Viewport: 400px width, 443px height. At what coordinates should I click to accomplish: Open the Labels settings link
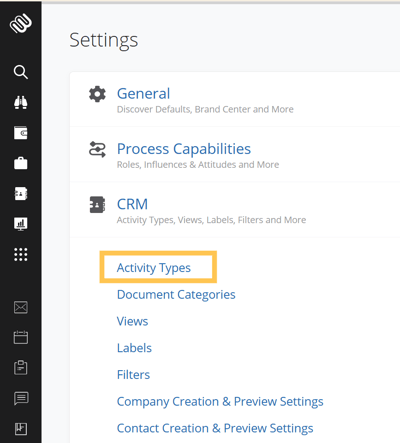click(x=134, y=348)
